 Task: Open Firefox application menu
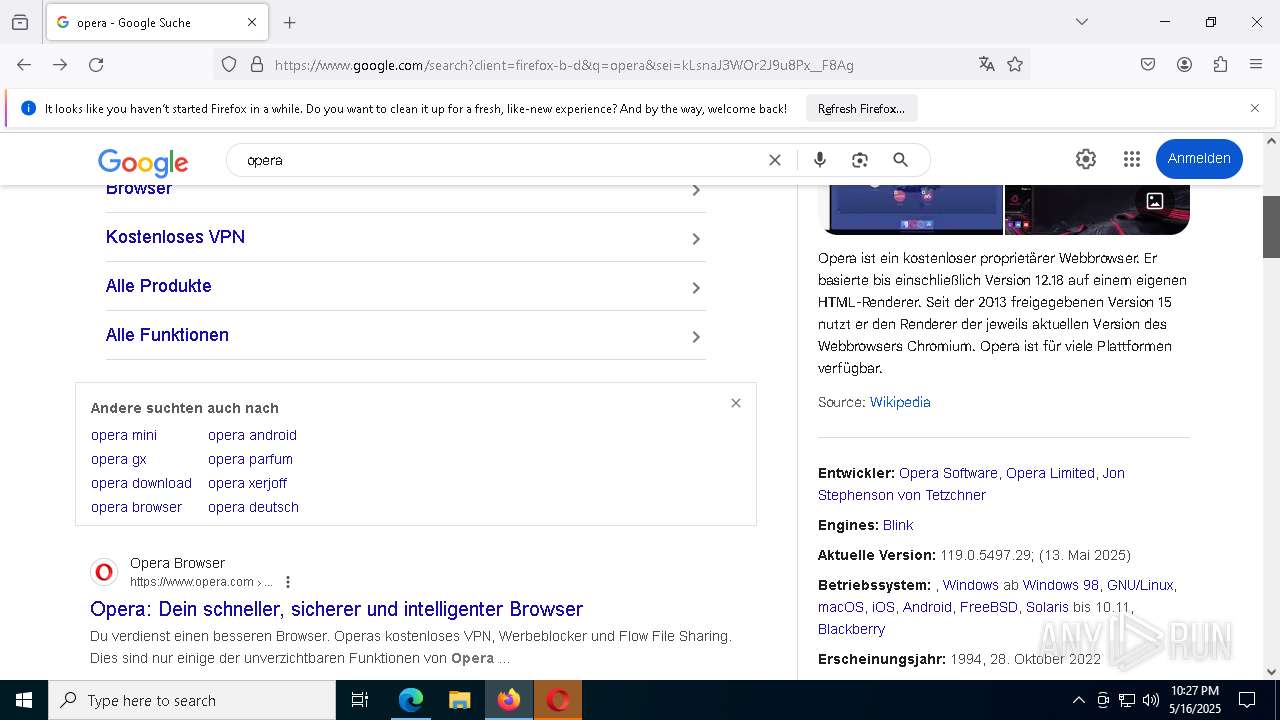pyautogui.click(x=1256, y=64)
